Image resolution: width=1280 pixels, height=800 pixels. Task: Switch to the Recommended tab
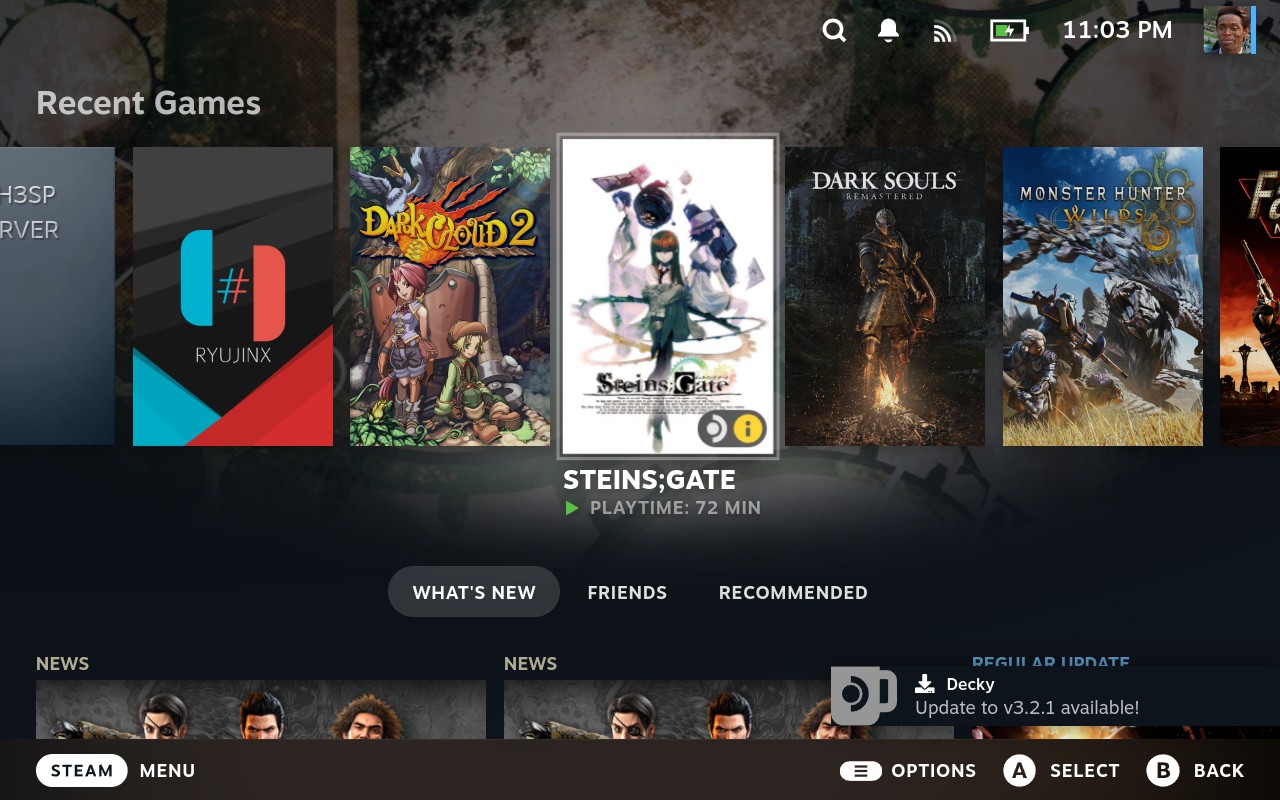click(793, 592)
